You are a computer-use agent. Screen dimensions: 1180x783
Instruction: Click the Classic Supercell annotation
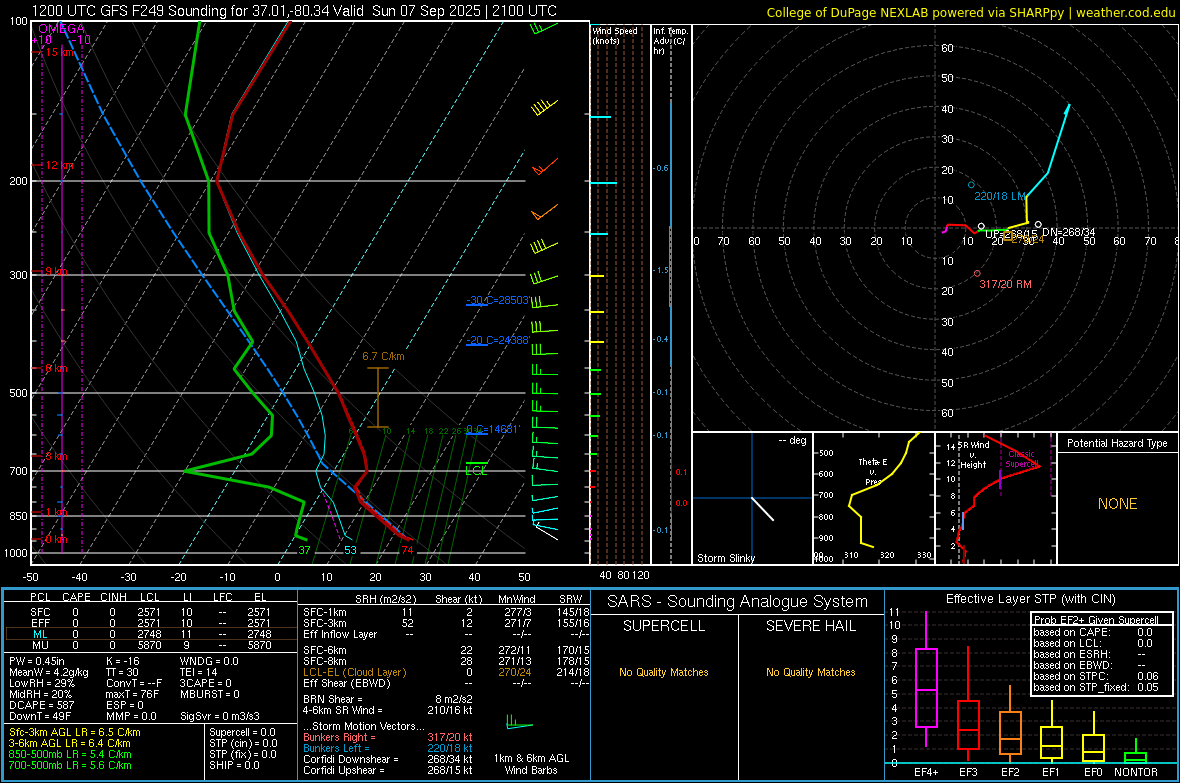(x=1022, y=459)
